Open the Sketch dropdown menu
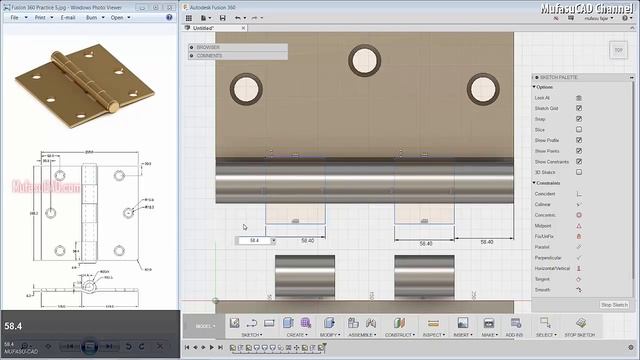This screenshot has height=360, width=640. [252, 335]
